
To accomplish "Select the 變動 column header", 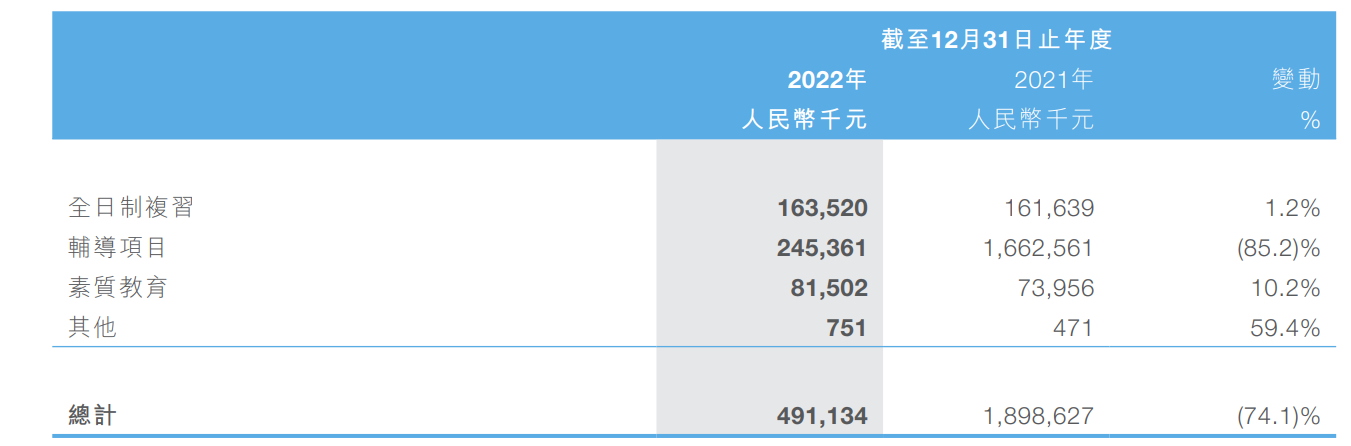I will pos(1296,80).
